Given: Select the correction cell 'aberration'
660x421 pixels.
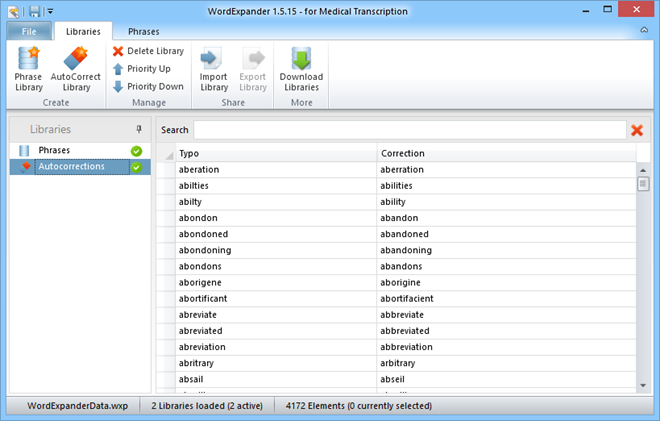Looking at the screenshot, I should click(506, 170).
